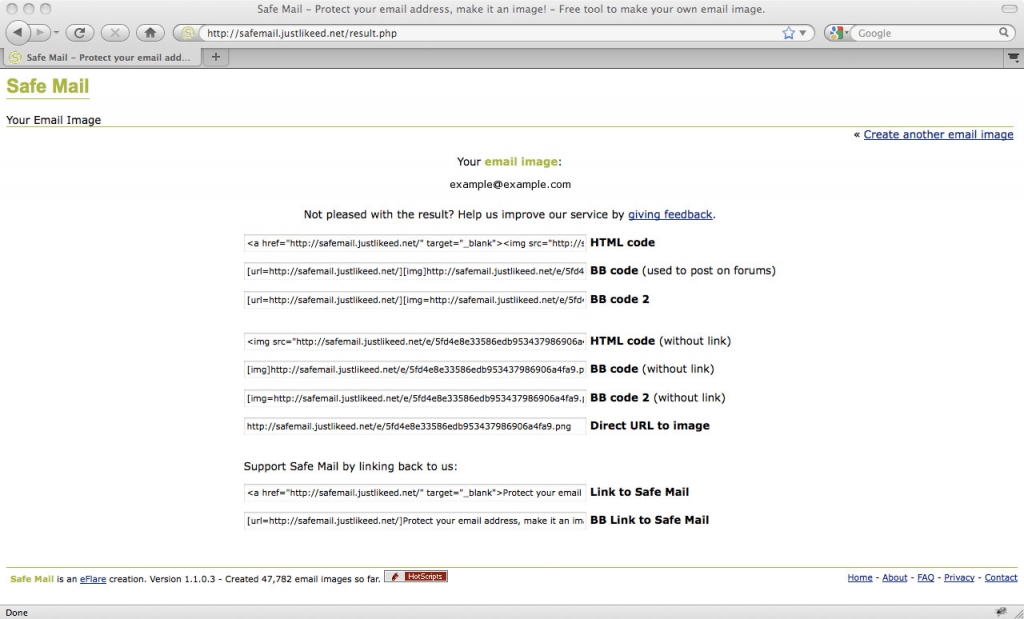The height and width of the screenshot is (619, 1024).
Task: Open the list all tabs button
Action: [x=1013, y=57]
